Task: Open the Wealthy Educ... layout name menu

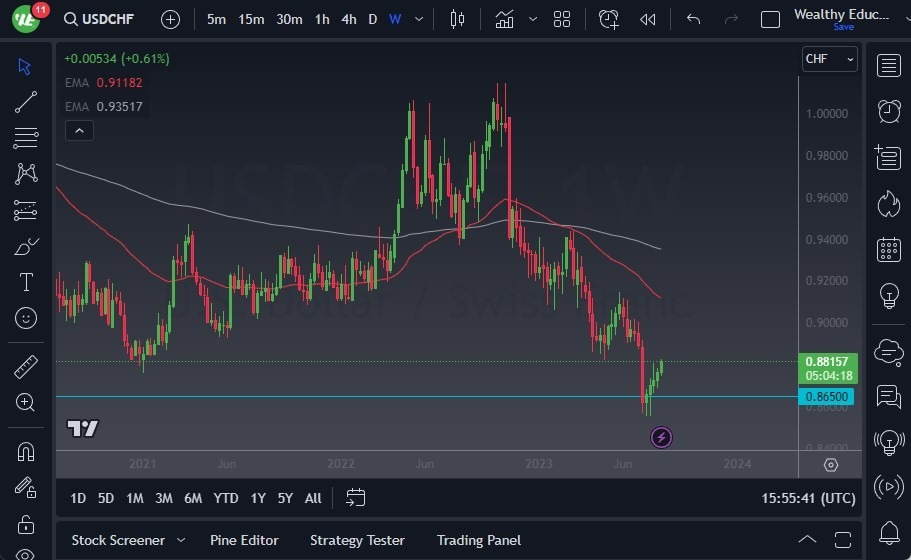Action: 841,15
